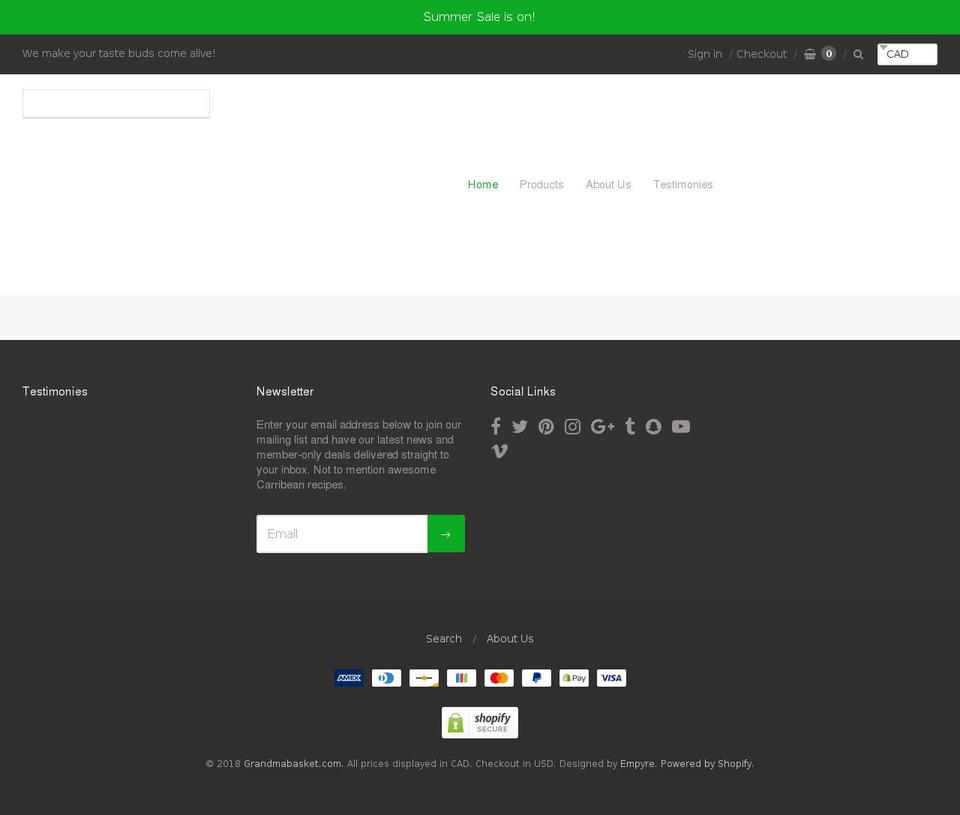Go to the Home menu item
960x815 pixels.
tap(483, 184)
